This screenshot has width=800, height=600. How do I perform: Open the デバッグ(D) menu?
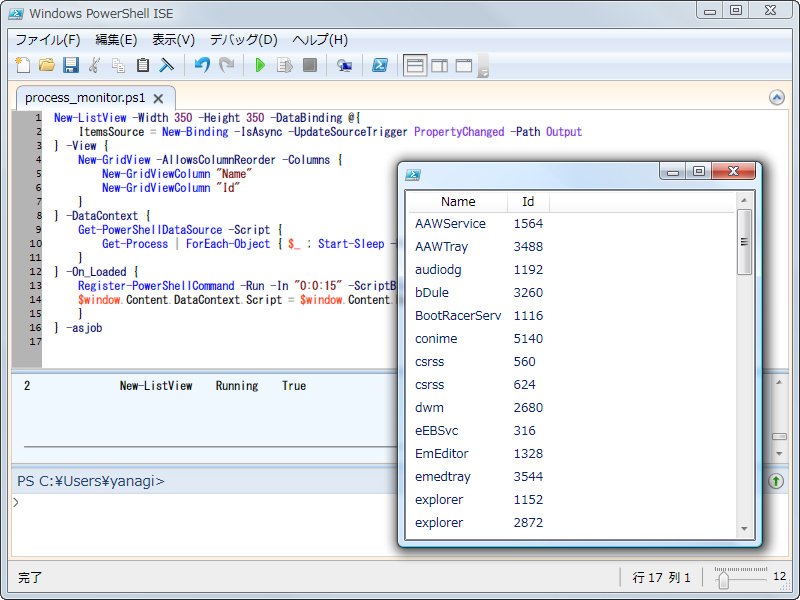click(x=243, y=40)
